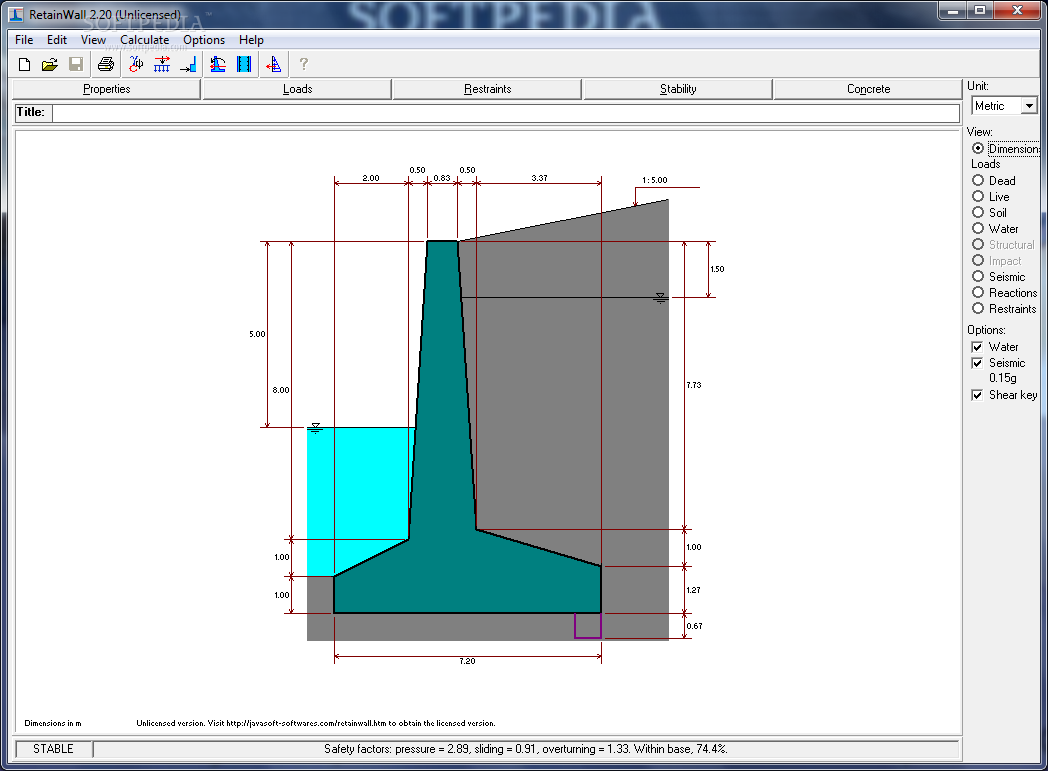Uncheck the Shear key checkbox
The width and height of the screenshot is (1048, 771).
[x=977, y=395]
